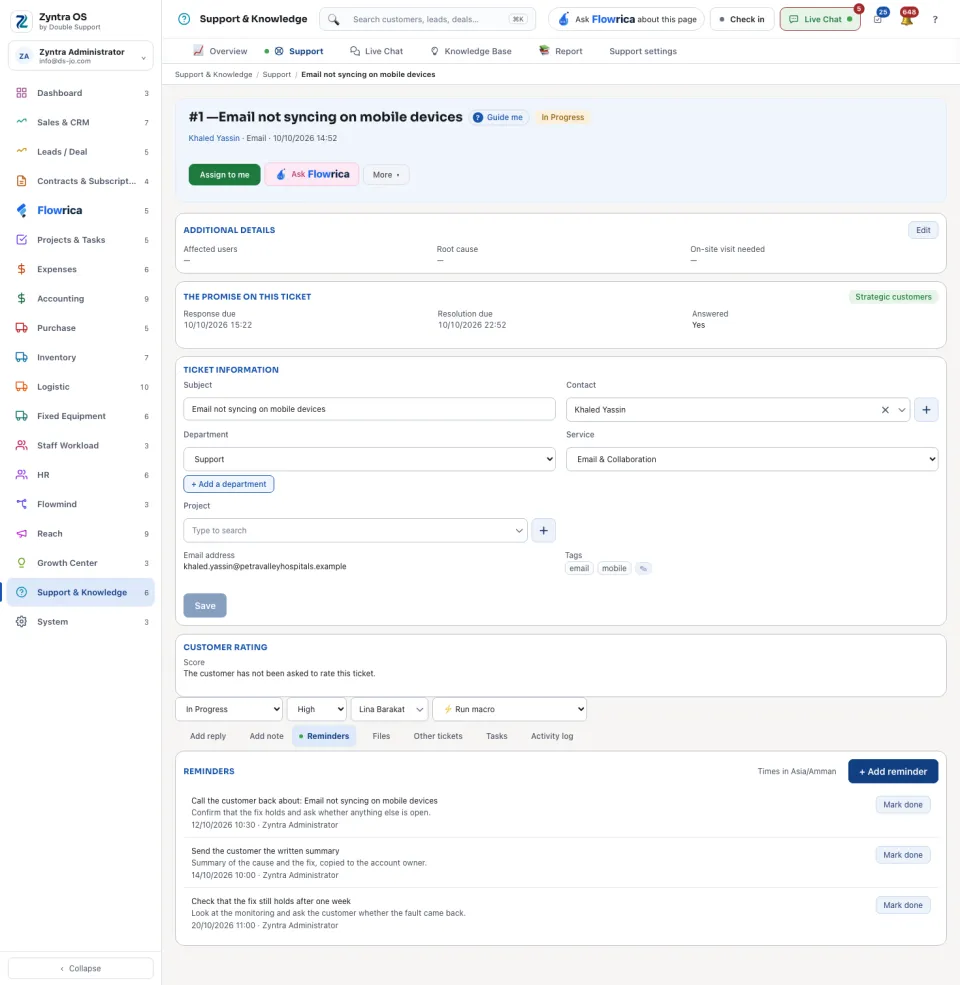The width and height of the screenshot is (960, 985).
Task: Open the Inventory truck icon
Action: click(21, 357)
